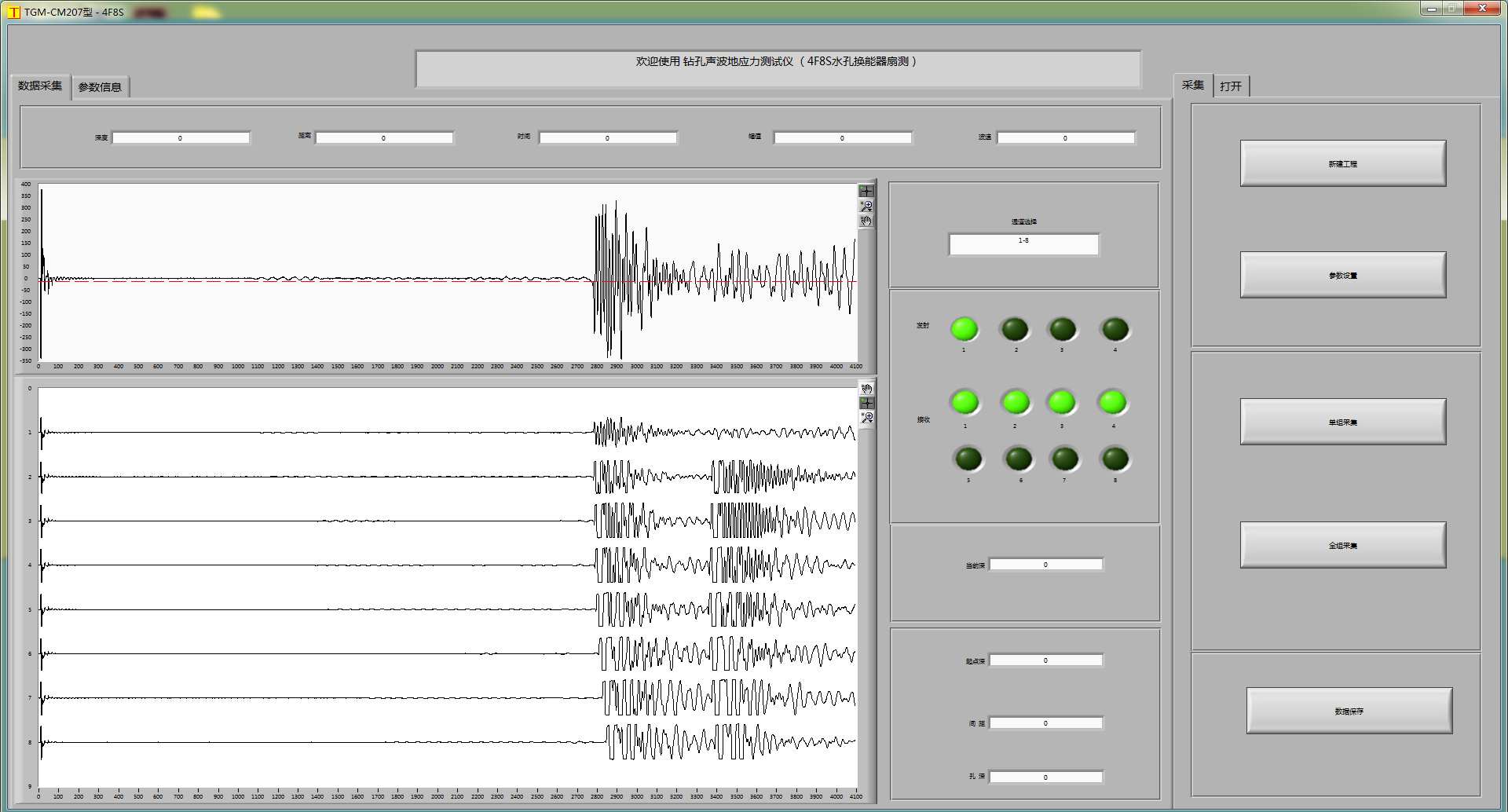Open the 通道选择 channel selector showing 1-8
The height and width of the screenshot is (812, 1508).
(x=1023, y=244)
